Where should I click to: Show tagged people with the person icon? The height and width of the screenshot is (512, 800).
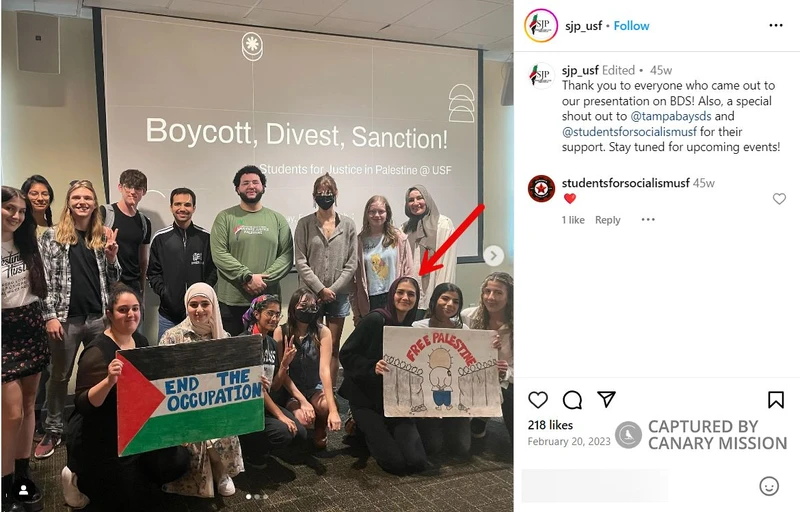click(x=23, y=490)
